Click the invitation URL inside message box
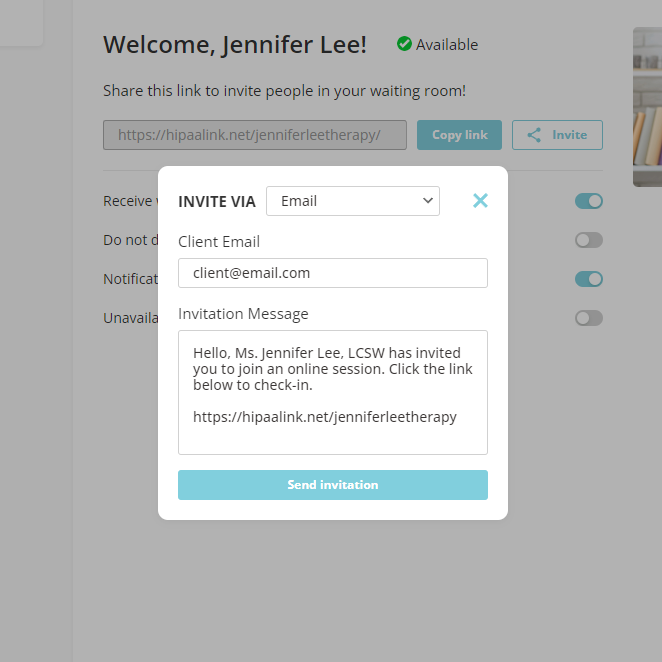Viewport: 662px width, 662px height. pyautogui.click(x=325, y=417)
